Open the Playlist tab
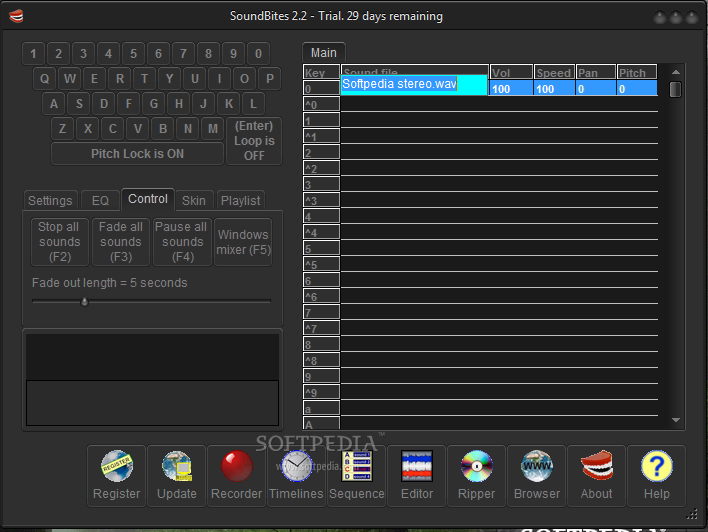Viewport: 708px width, 532px height. 240,201
